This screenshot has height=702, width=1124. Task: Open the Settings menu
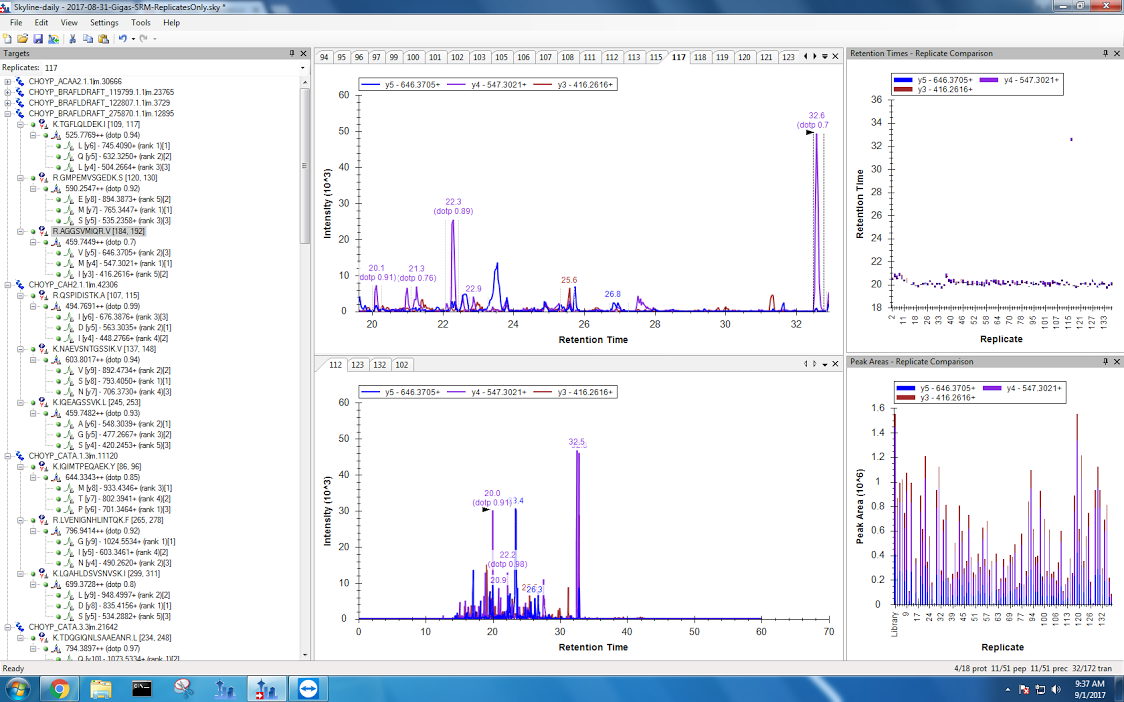pos(103,22)
